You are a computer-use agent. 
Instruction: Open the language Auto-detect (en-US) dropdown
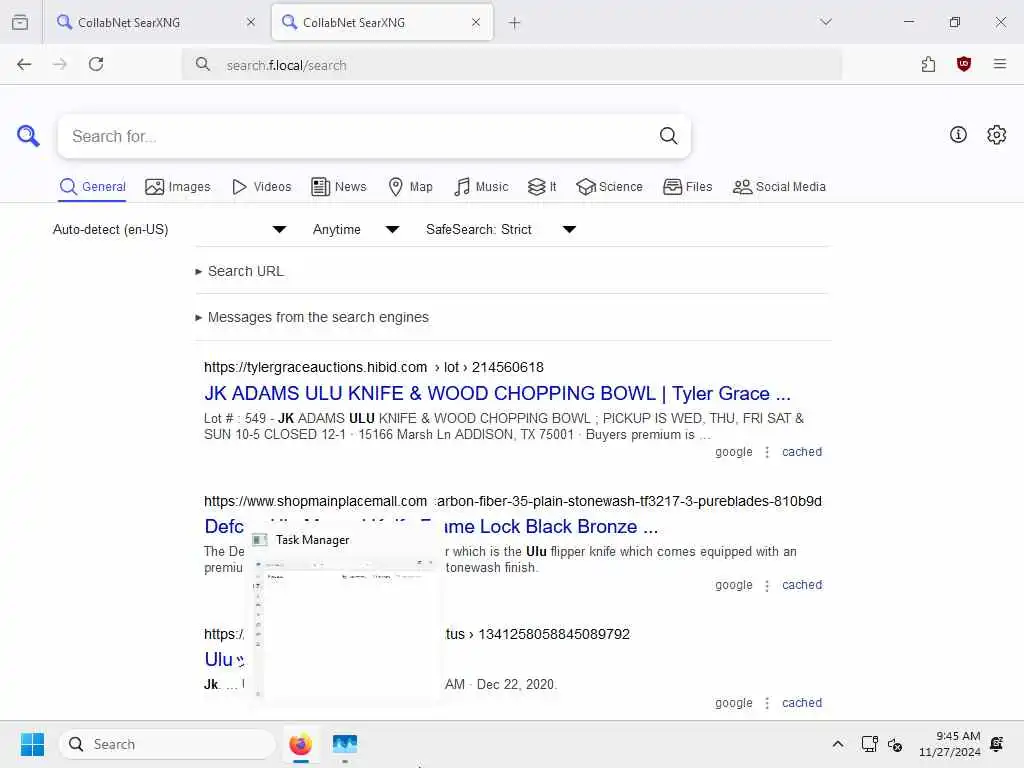[x=169, y=229]
